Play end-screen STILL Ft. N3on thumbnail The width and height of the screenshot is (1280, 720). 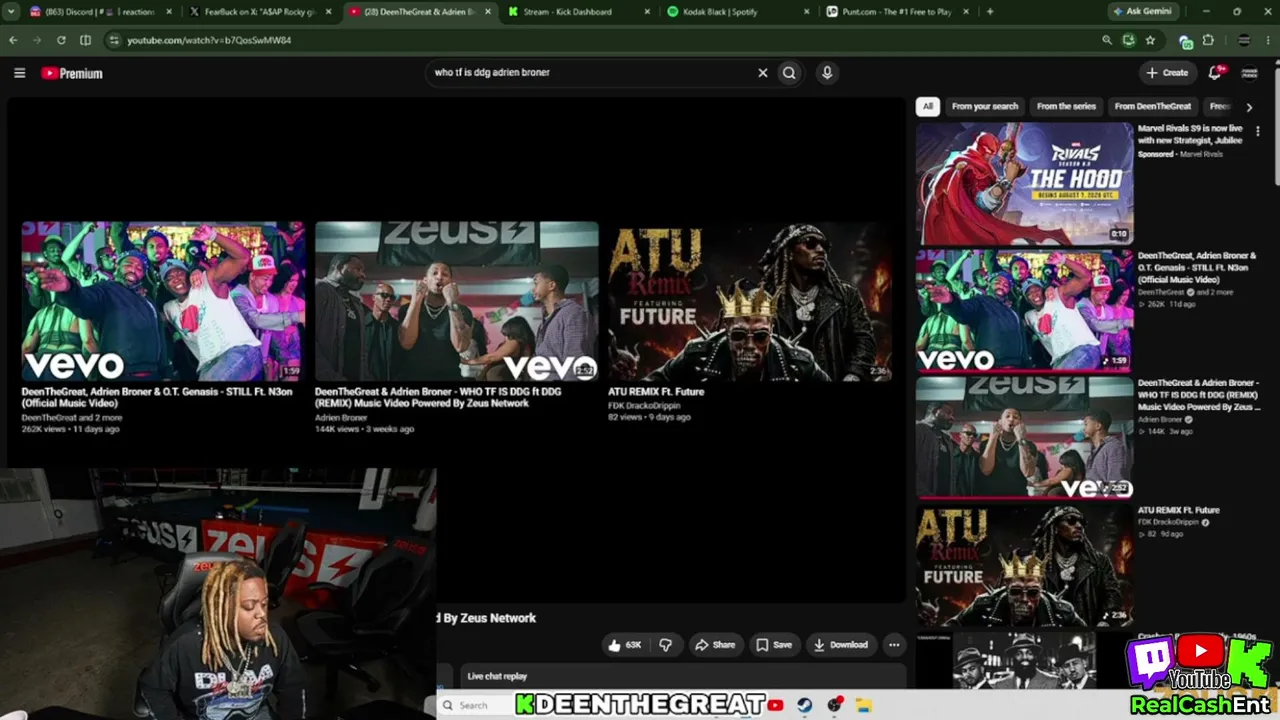[x=163, y=301]
